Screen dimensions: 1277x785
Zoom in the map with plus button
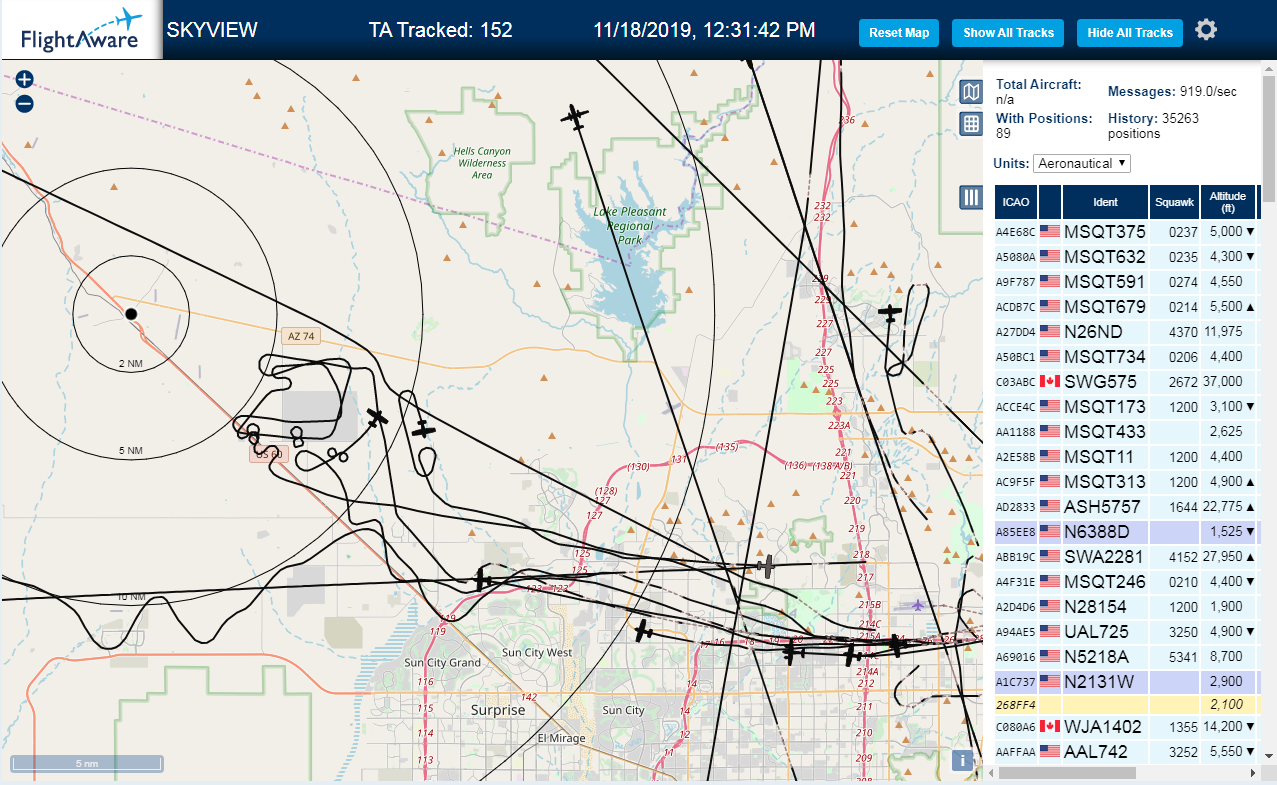pyautogui.click(x=25, y=80)
